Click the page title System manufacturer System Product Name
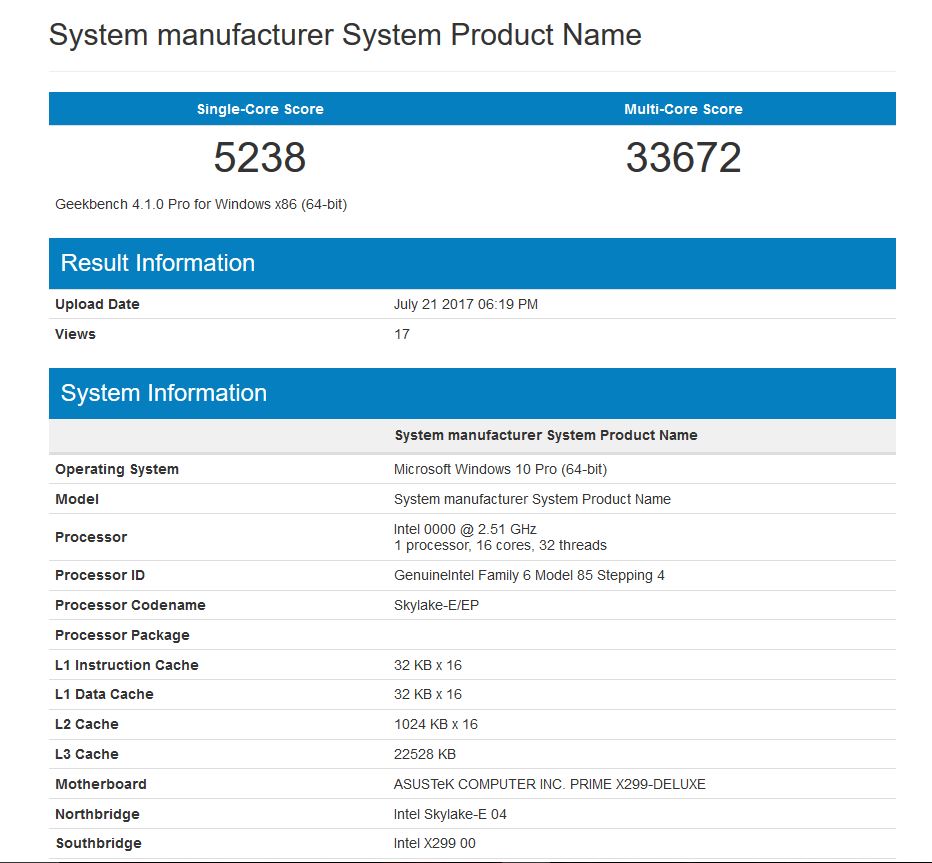932x863 pixels. click(x=345, y=35)
